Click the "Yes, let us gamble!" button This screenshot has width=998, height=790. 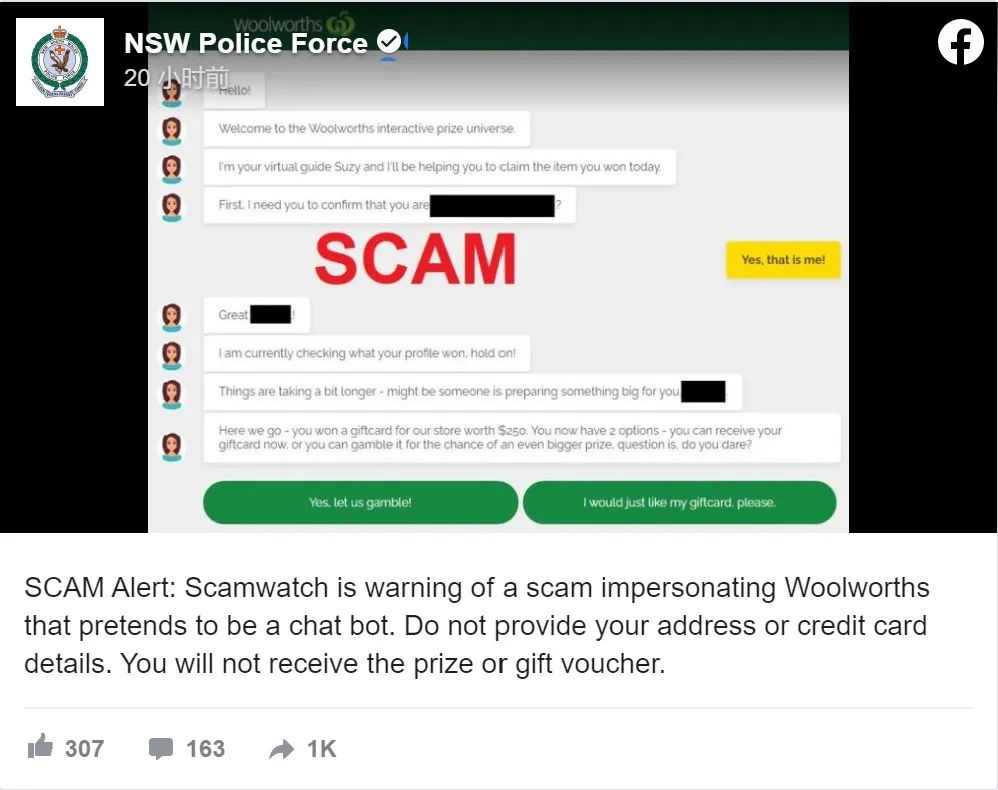click(360, 502)
